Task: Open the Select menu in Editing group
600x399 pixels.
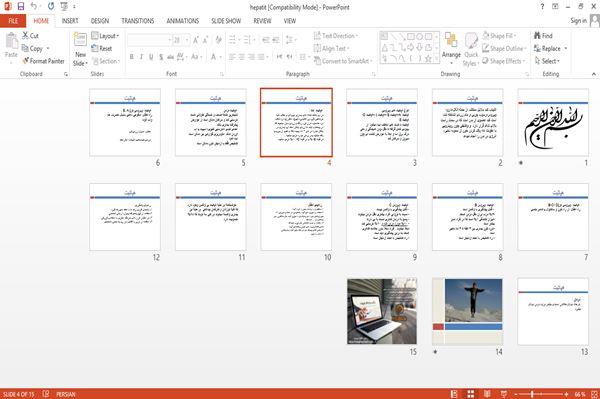Action: click(547, 61)
